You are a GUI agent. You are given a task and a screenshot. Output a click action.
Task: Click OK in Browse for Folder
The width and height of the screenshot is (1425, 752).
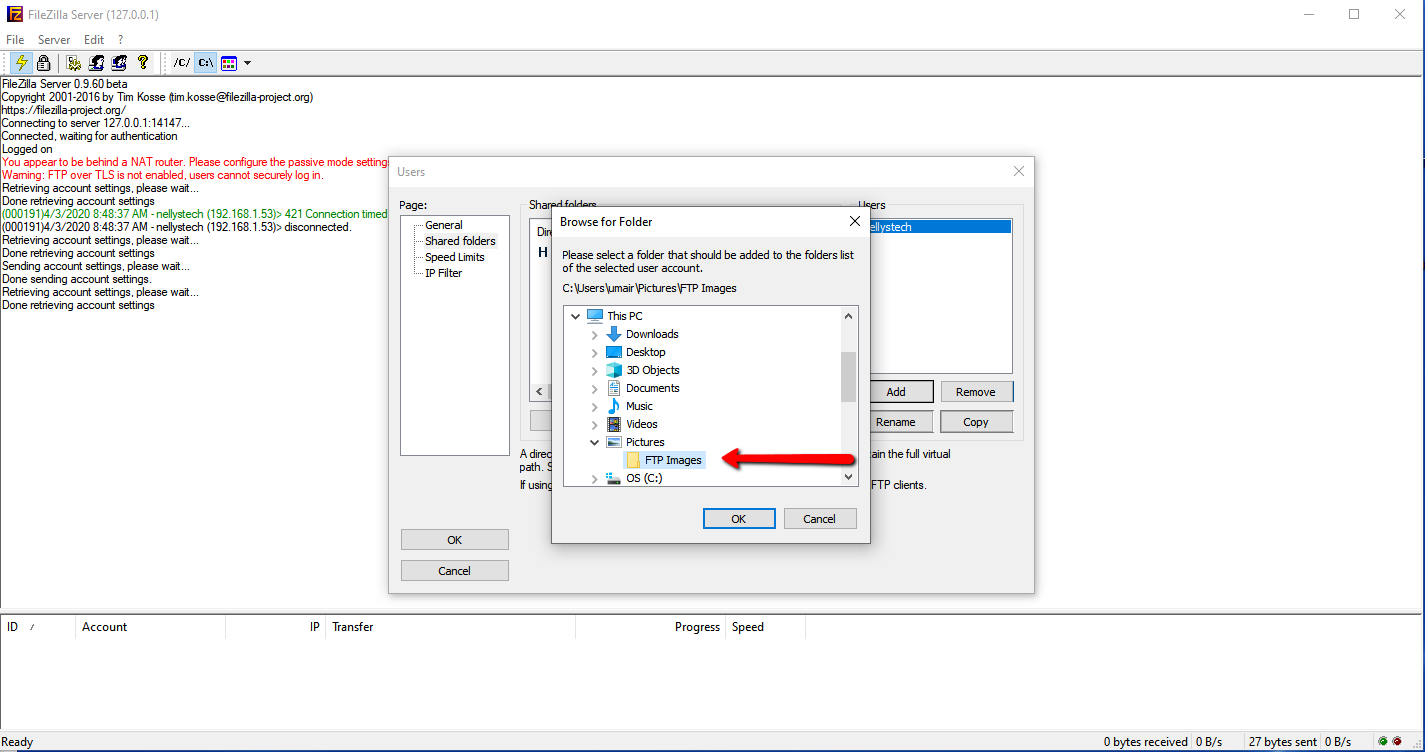[x=739, y=519]
